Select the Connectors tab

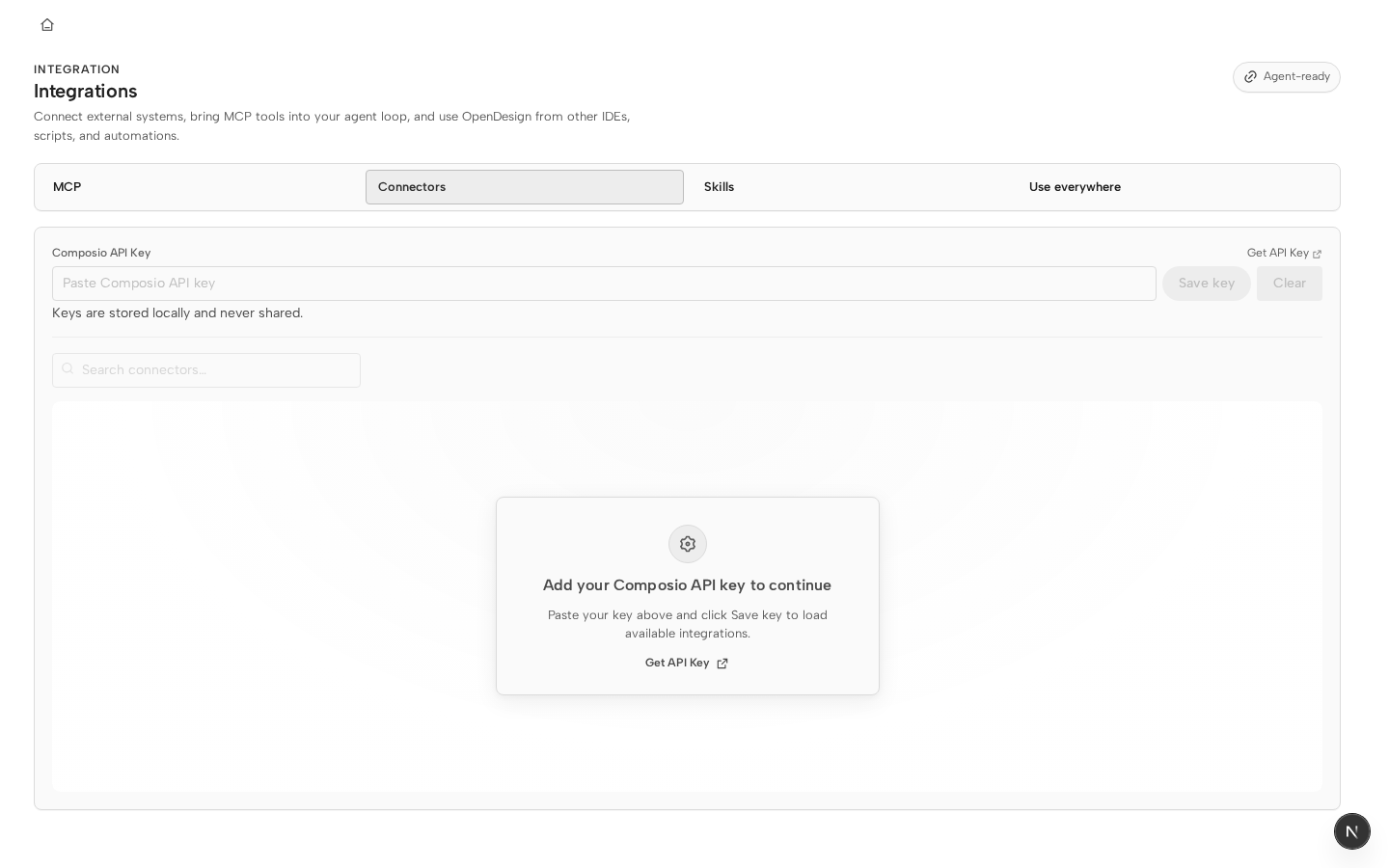pos(525,187)
